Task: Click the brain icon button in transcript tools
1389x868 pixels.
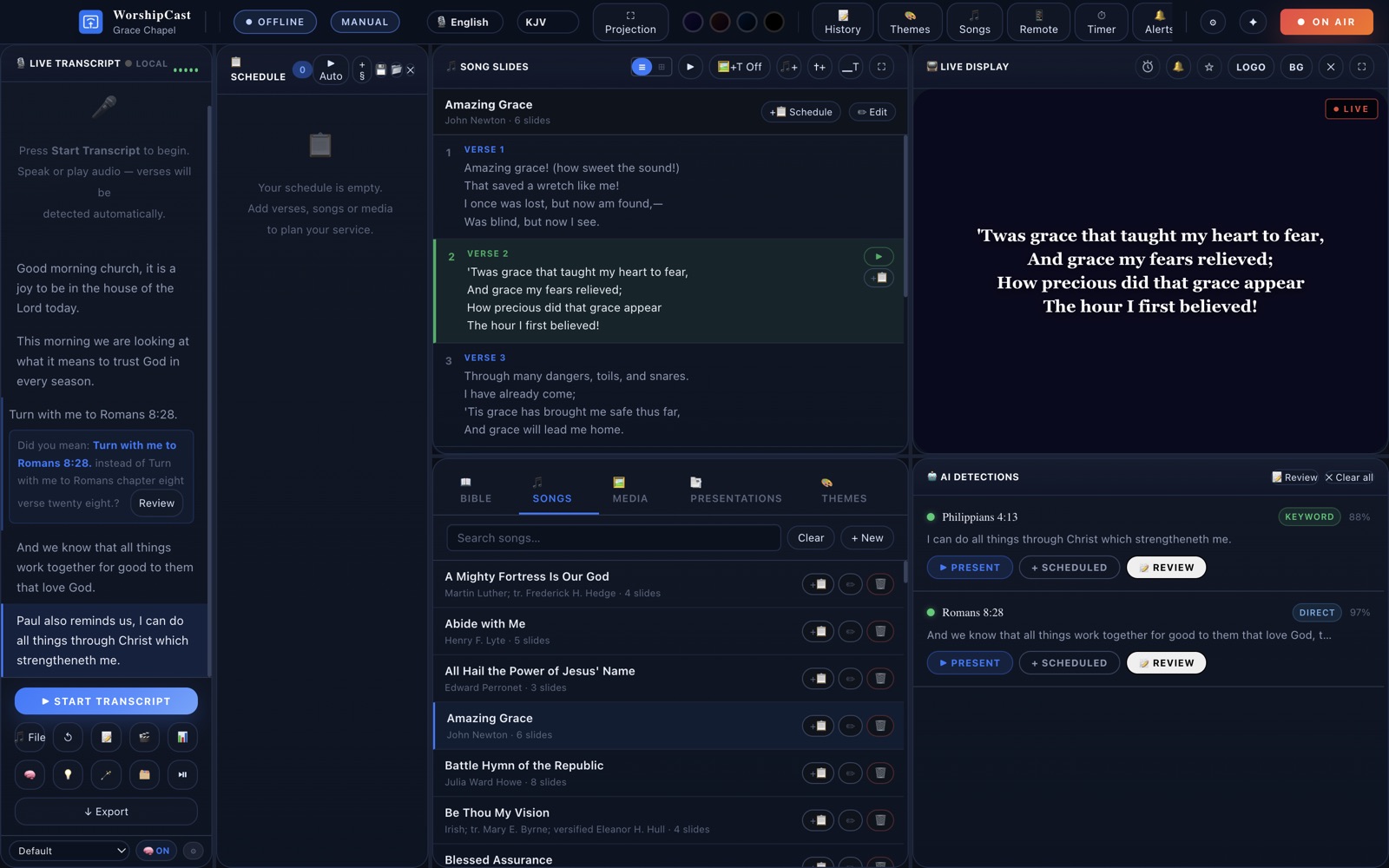Action: point(30,774)
